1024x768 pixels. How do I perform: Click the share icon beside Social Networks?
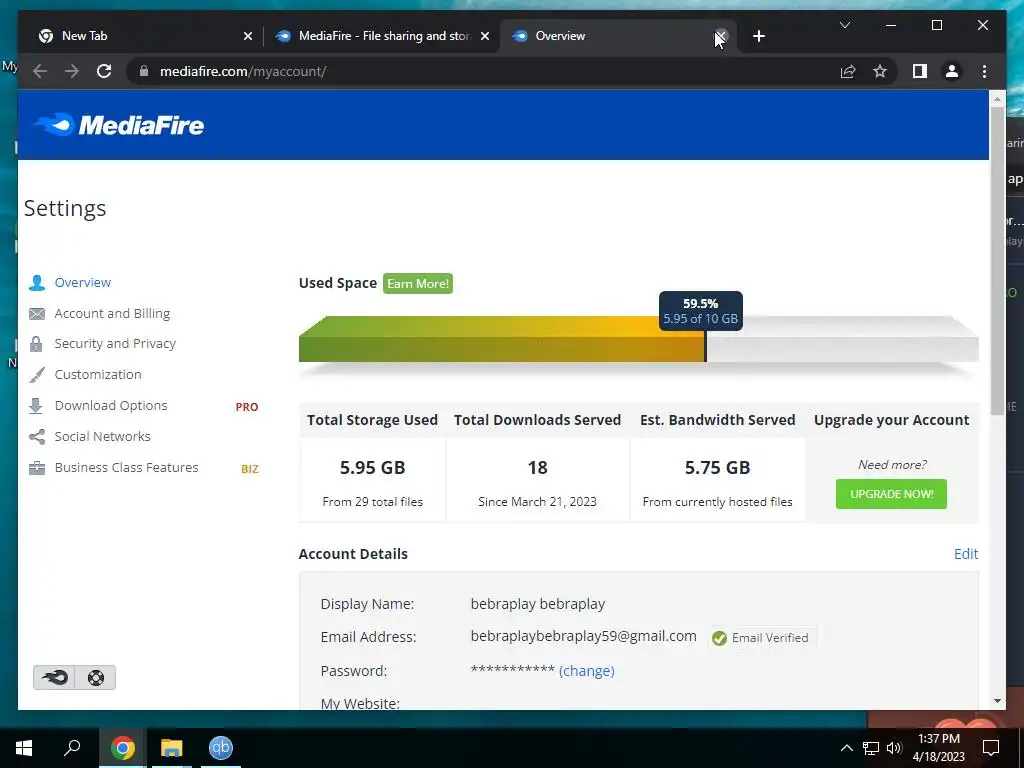point(37,436)
